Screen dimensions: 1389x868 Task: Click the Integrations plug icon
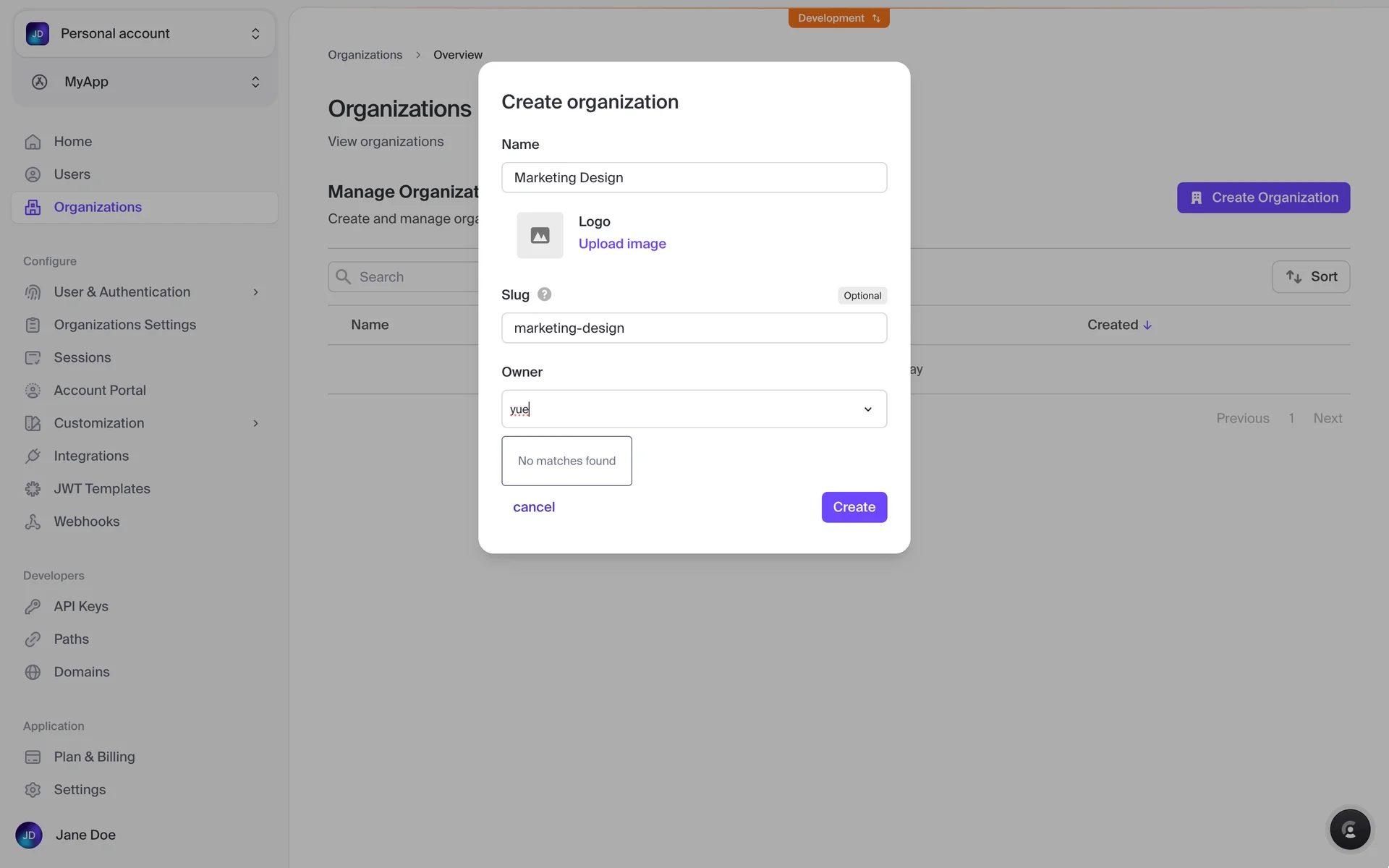click(33, 456)
